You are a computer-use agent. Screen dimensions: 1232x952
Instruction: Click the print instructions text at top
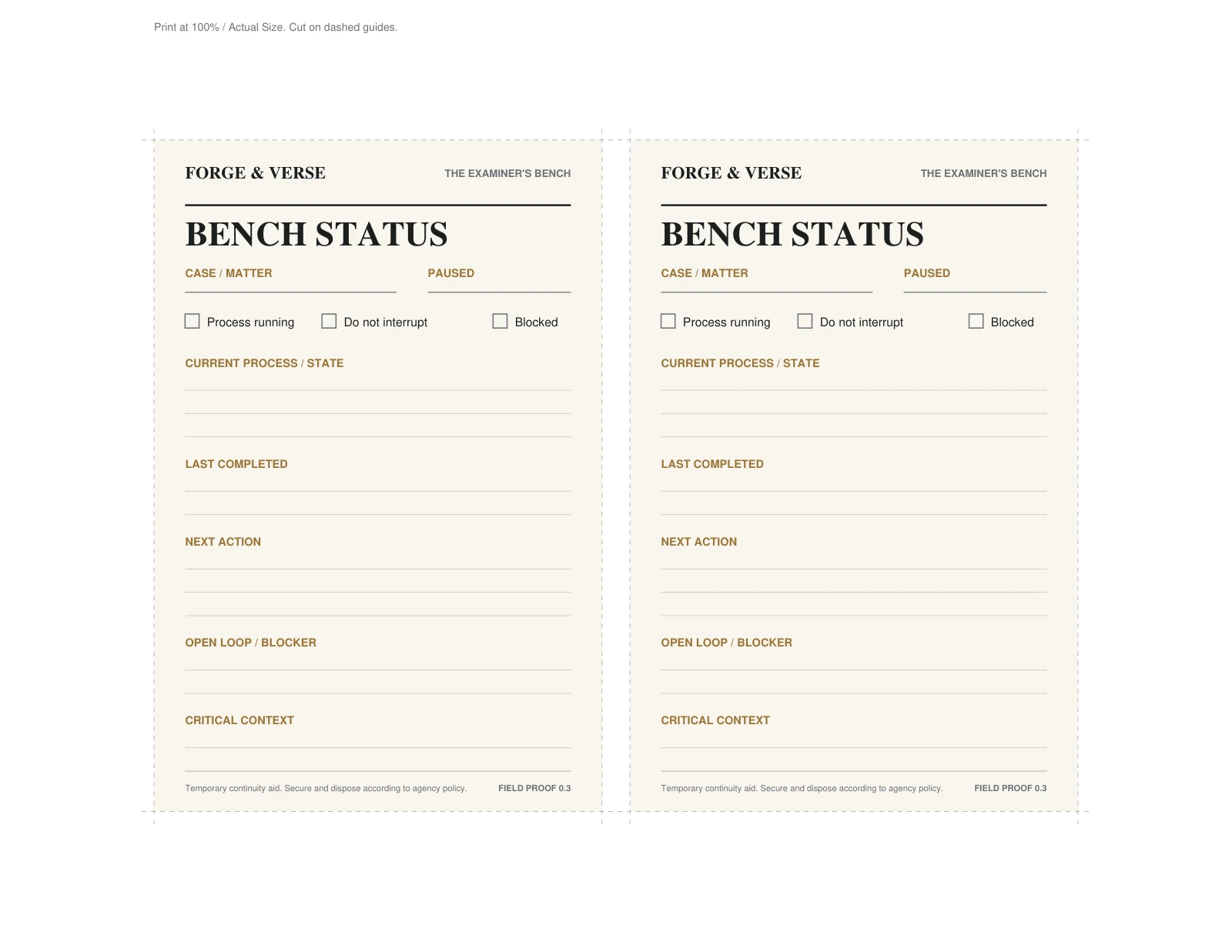point(276,27)
